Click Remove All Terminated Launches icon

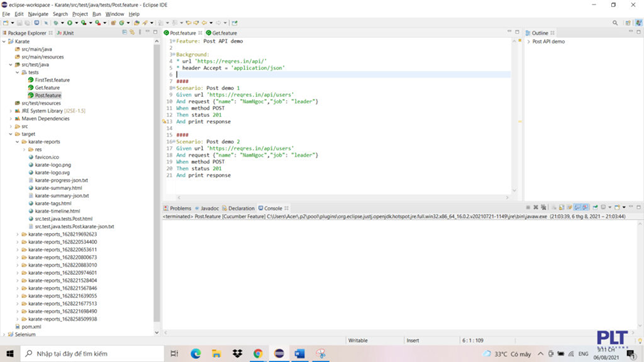click(544, 208)
